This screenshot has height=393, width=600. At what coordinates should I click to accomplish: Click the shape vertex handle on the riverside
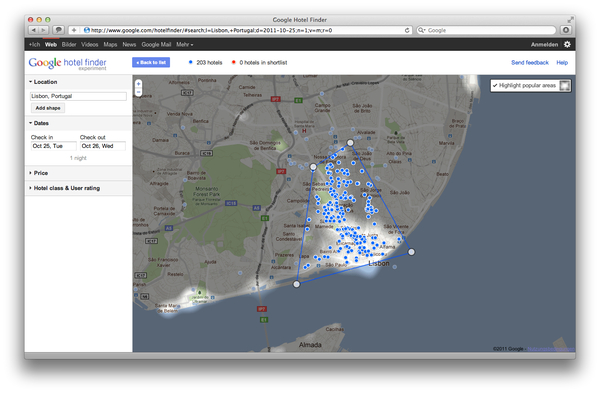pyautogui.click(x=297, y=284)
